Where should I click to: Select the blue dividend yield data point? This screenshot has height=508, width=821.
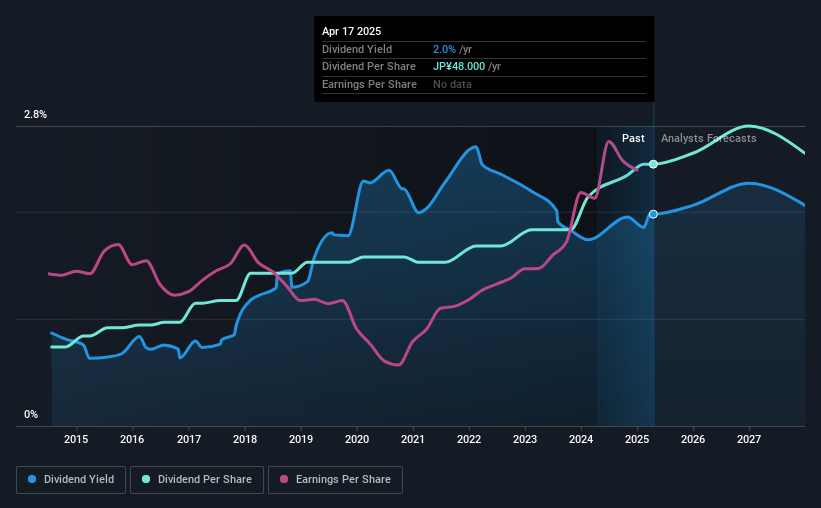pyautogui.click(x=653, y=214)
